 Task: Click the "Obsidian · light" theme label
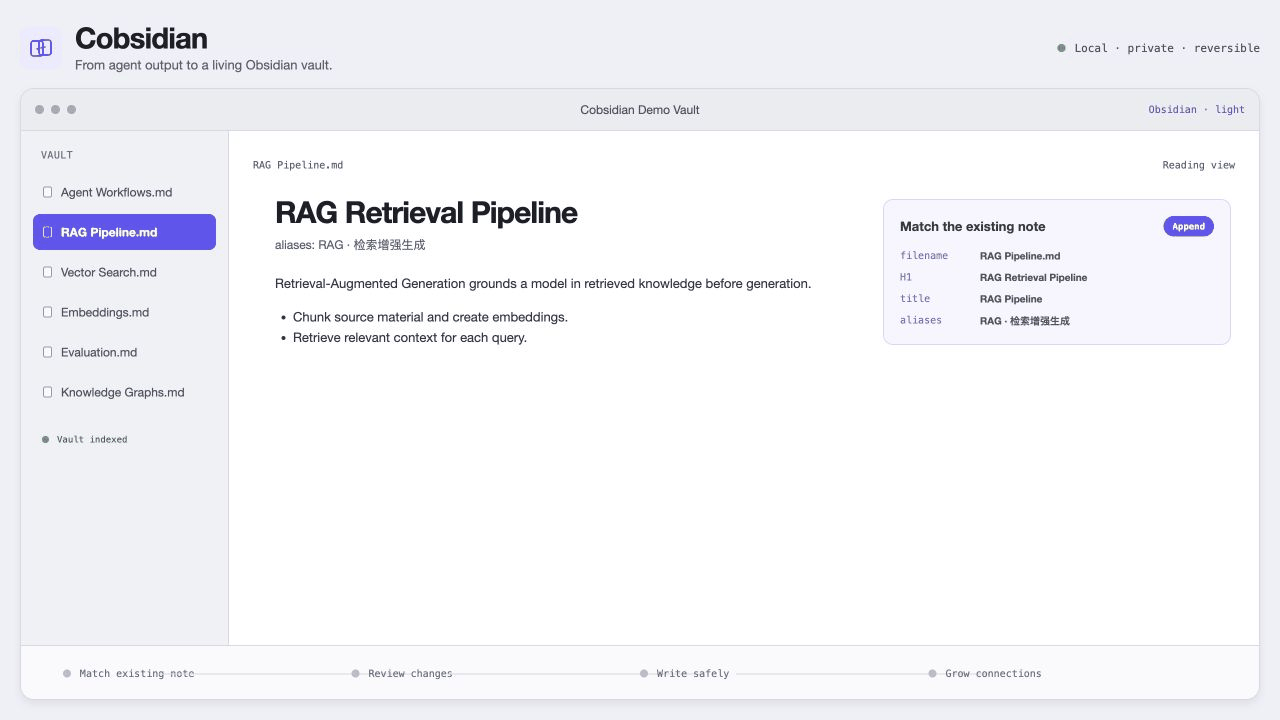(x=1196, y=110)
